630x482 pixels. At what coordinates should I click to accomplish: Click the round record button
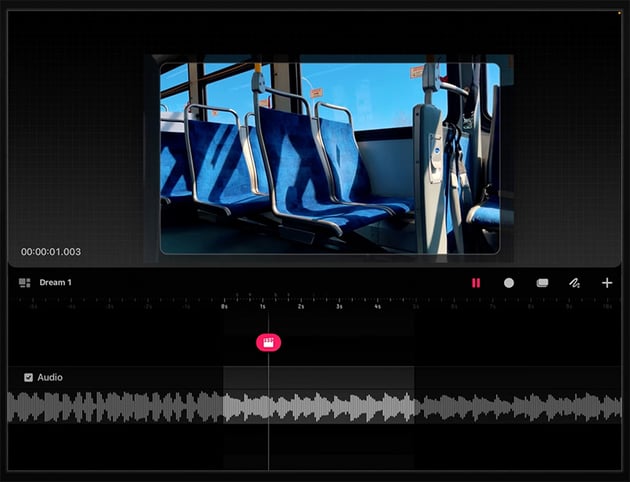click(509, 283)
